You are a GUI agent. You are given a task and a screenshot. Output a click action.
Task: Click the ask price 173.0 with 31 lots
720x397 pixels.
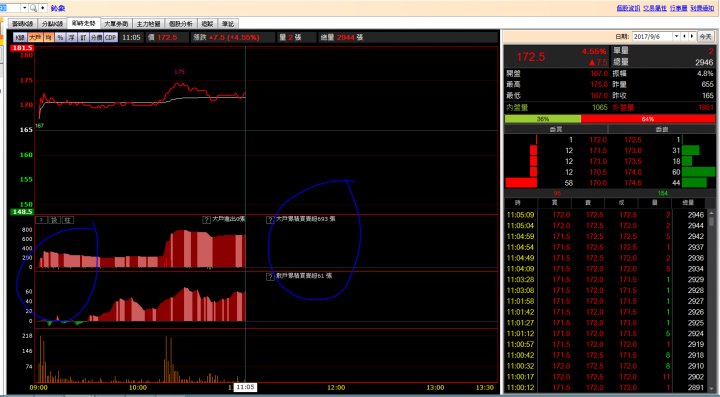pyautogui.click(x=633, y=151)
